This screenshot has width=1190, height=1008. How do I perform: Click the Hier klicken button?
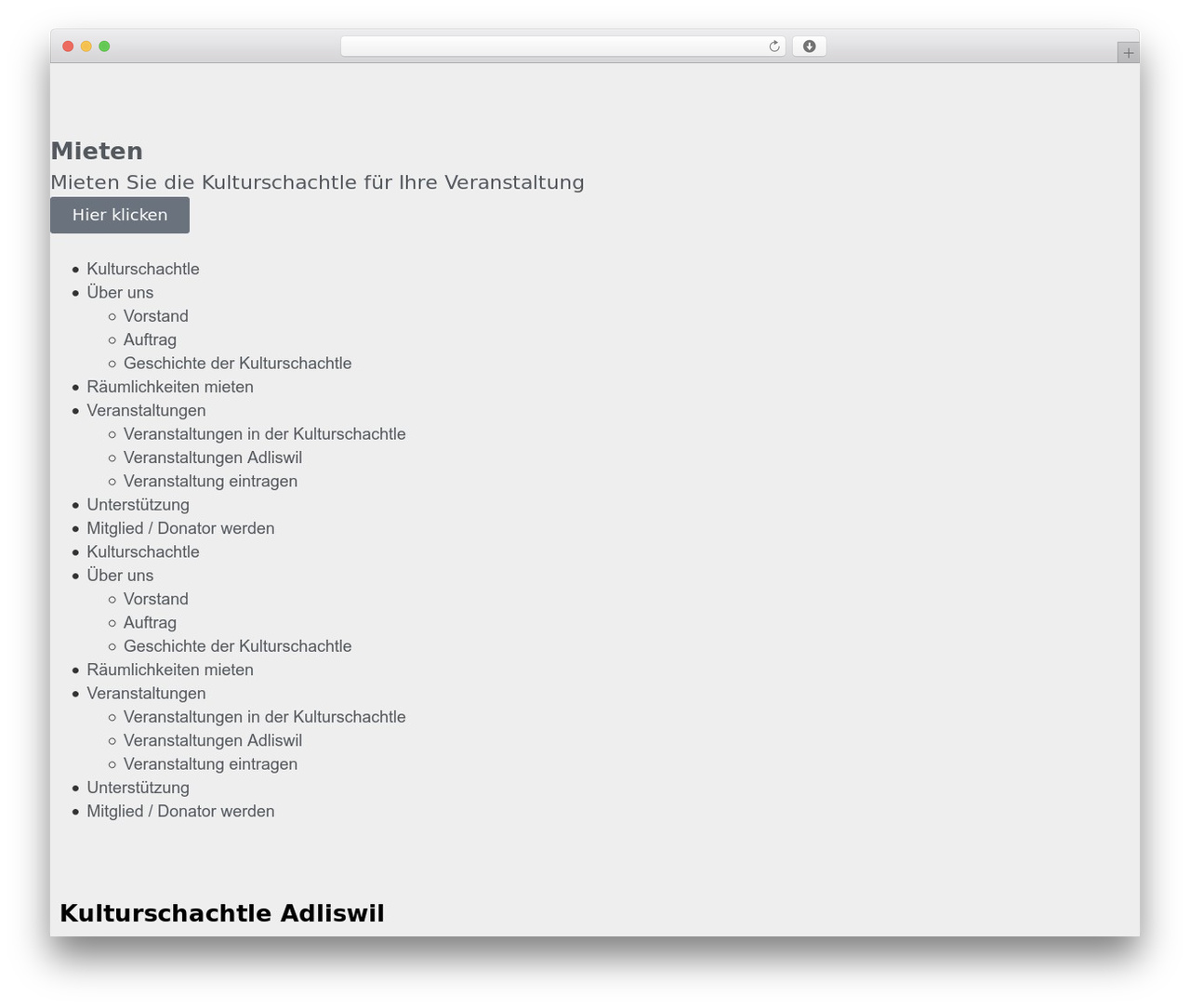pos(120,215)
